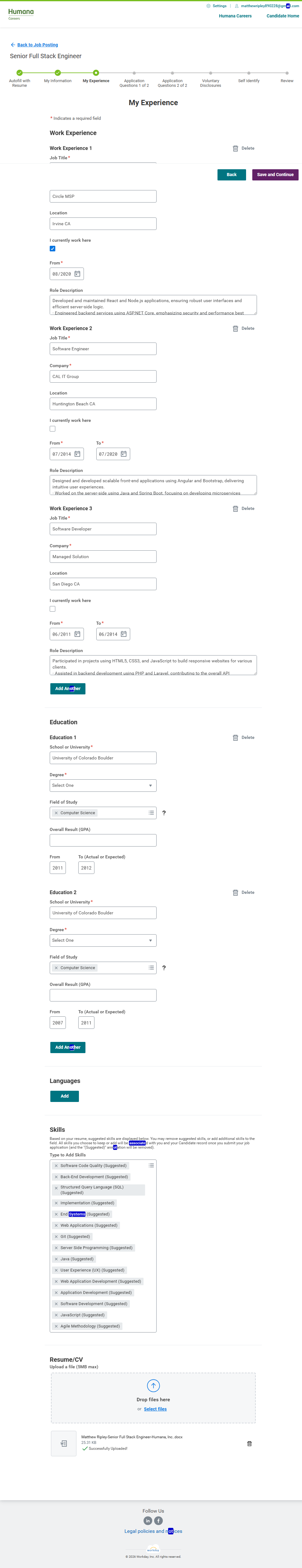Open Field of Study list icon in Education 1

151,813
